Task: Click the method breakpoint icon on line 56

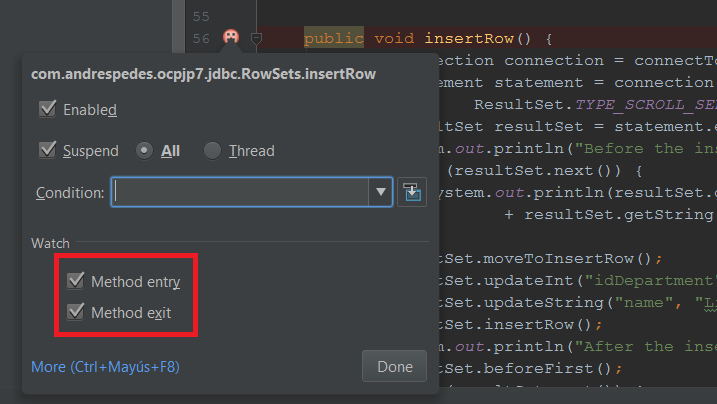Action: pyautogui.click(x=231, y=37)
